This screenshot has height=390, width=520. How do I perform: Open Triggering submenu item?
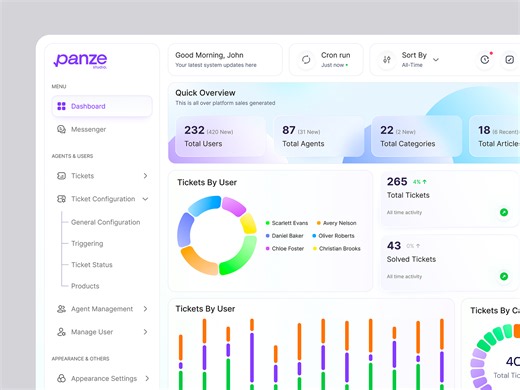[x=87, y=244]
